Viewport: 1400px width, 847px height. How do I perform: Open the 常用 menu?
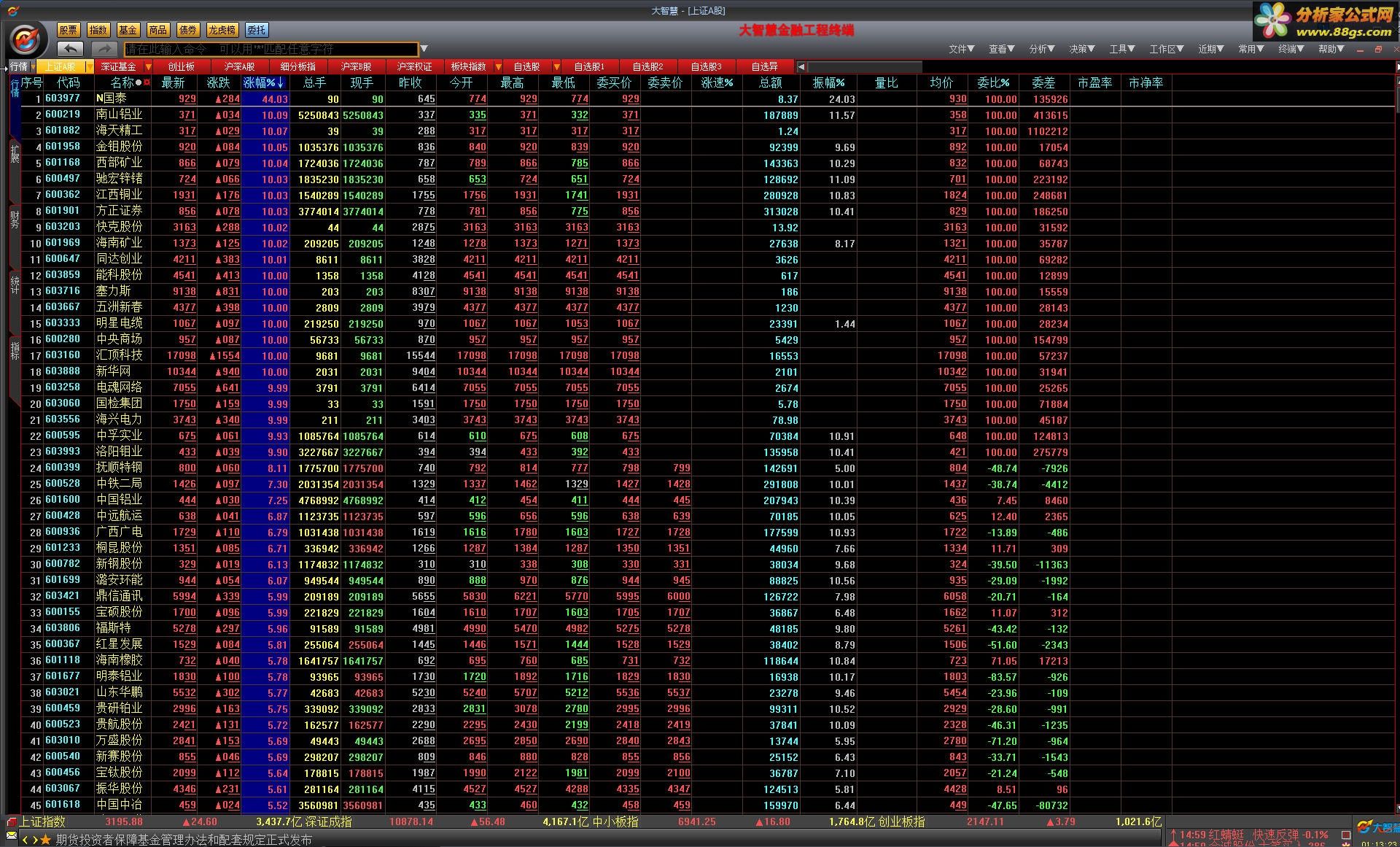pos(1251,49)
